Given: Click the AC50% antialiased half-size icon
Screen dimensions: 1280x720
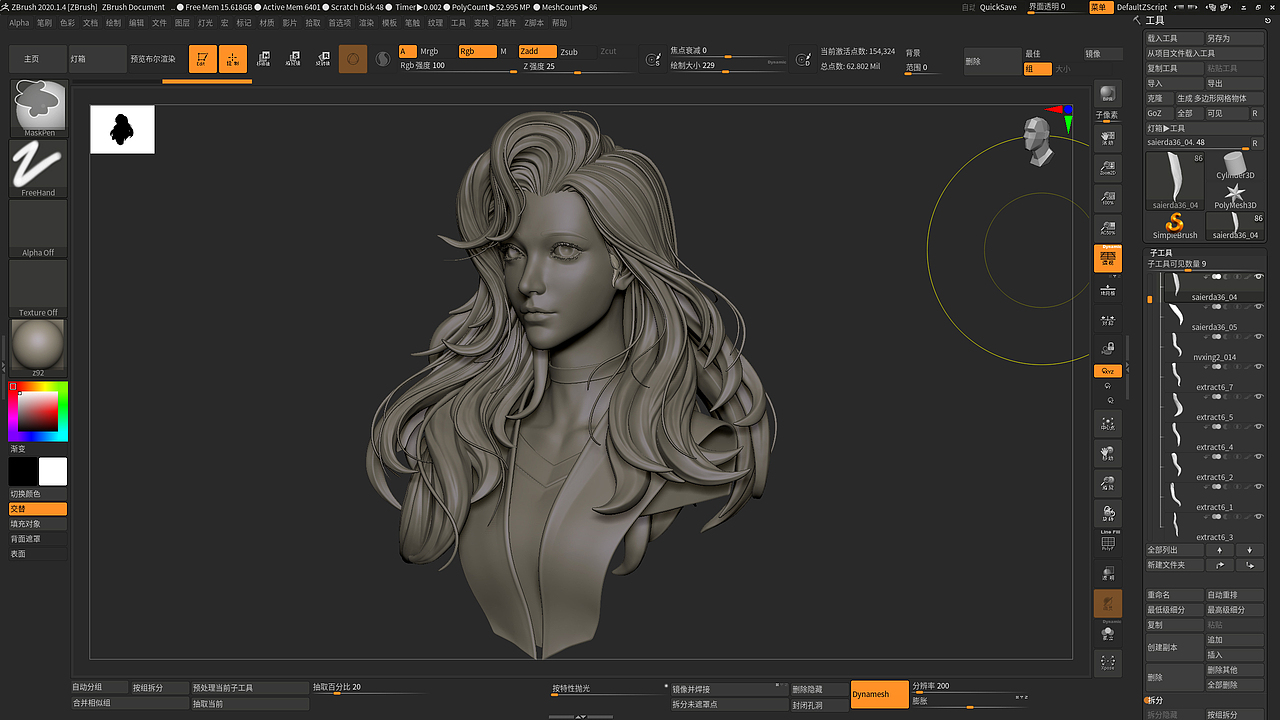Looking at the screenshot, I should (x=1107, y=228).
